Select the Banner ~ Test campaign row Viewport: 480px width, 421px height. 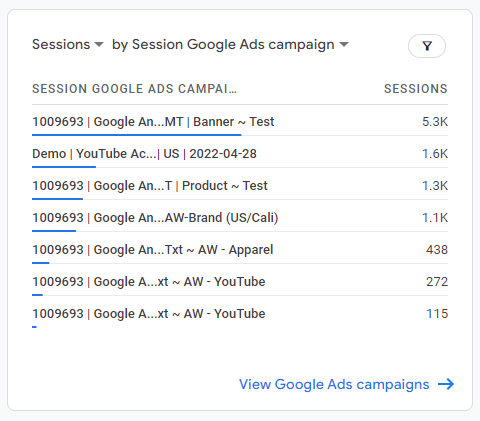tap(240, 122)
